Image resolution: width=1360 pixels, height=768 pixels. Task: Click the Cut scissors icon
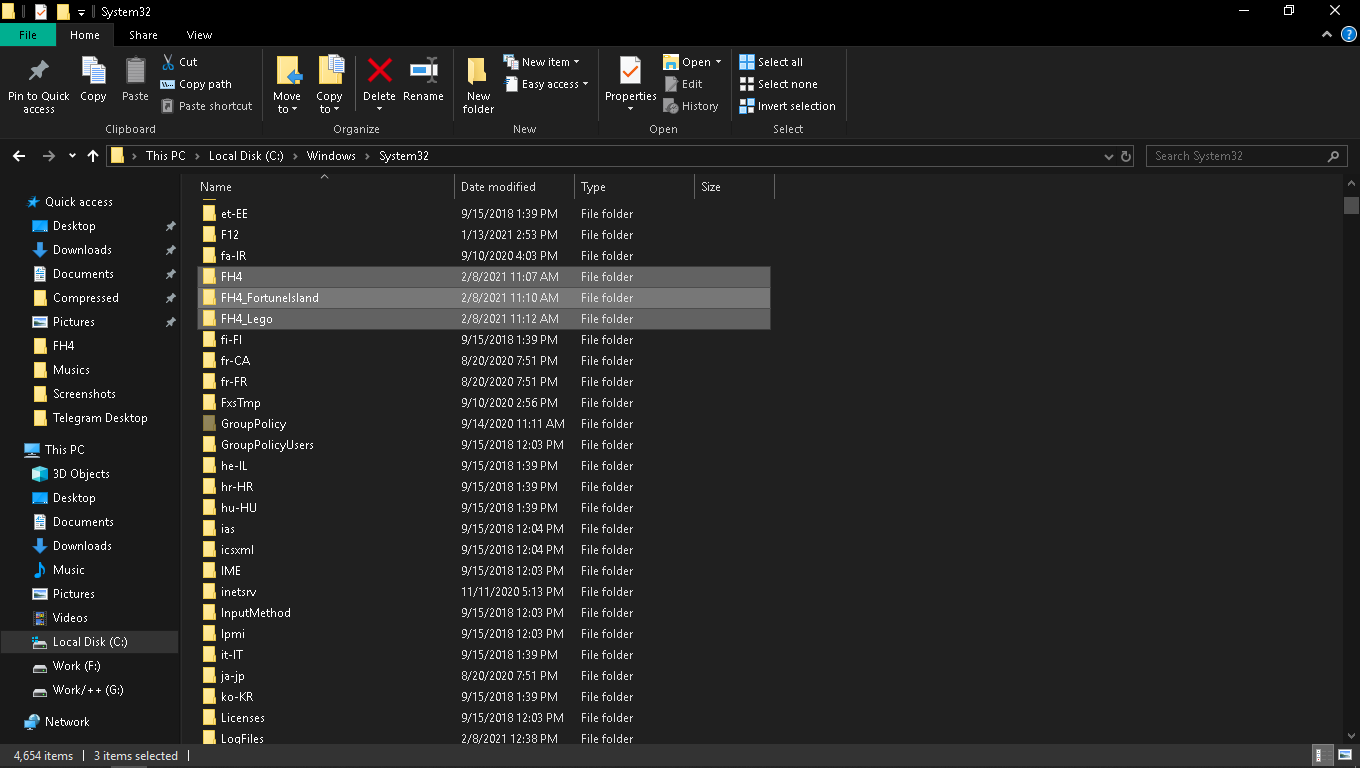tap(168, 62)
